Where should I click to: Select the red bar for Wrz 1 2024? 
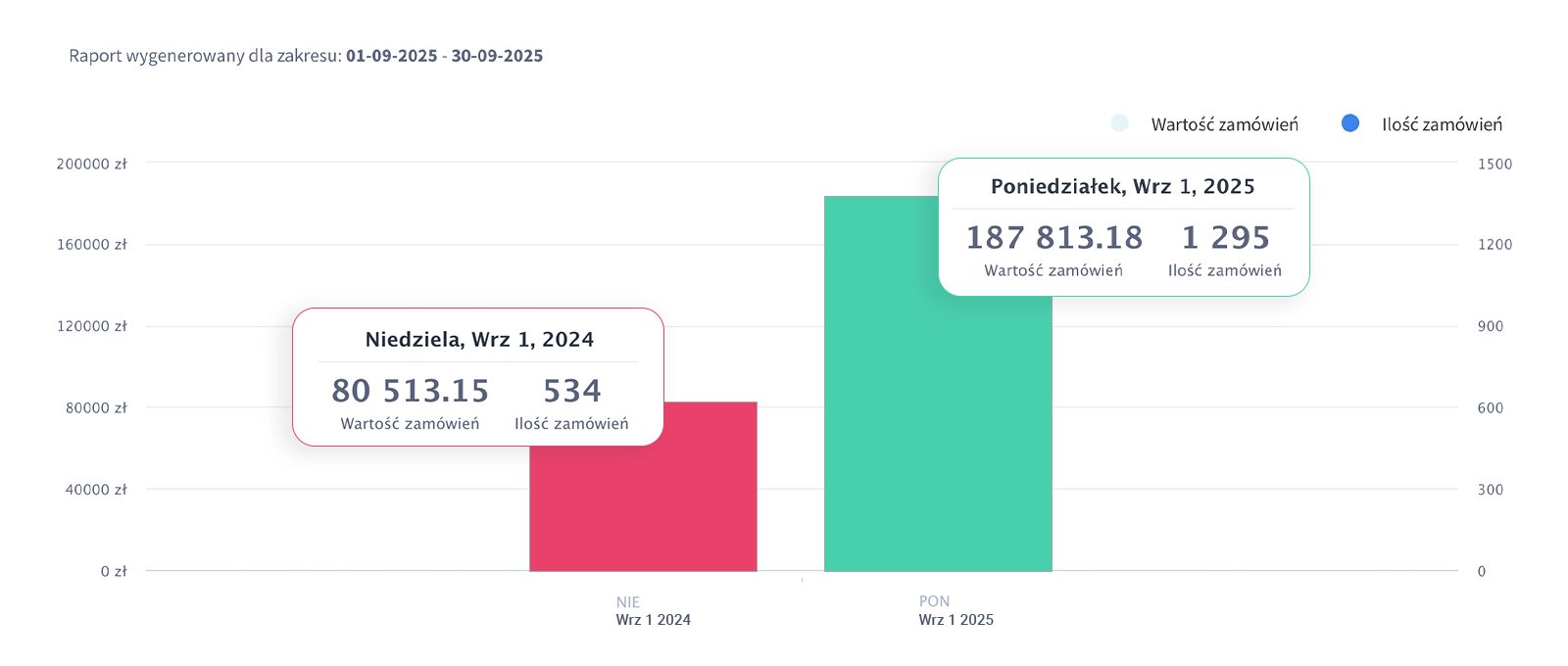coord(643,509)
